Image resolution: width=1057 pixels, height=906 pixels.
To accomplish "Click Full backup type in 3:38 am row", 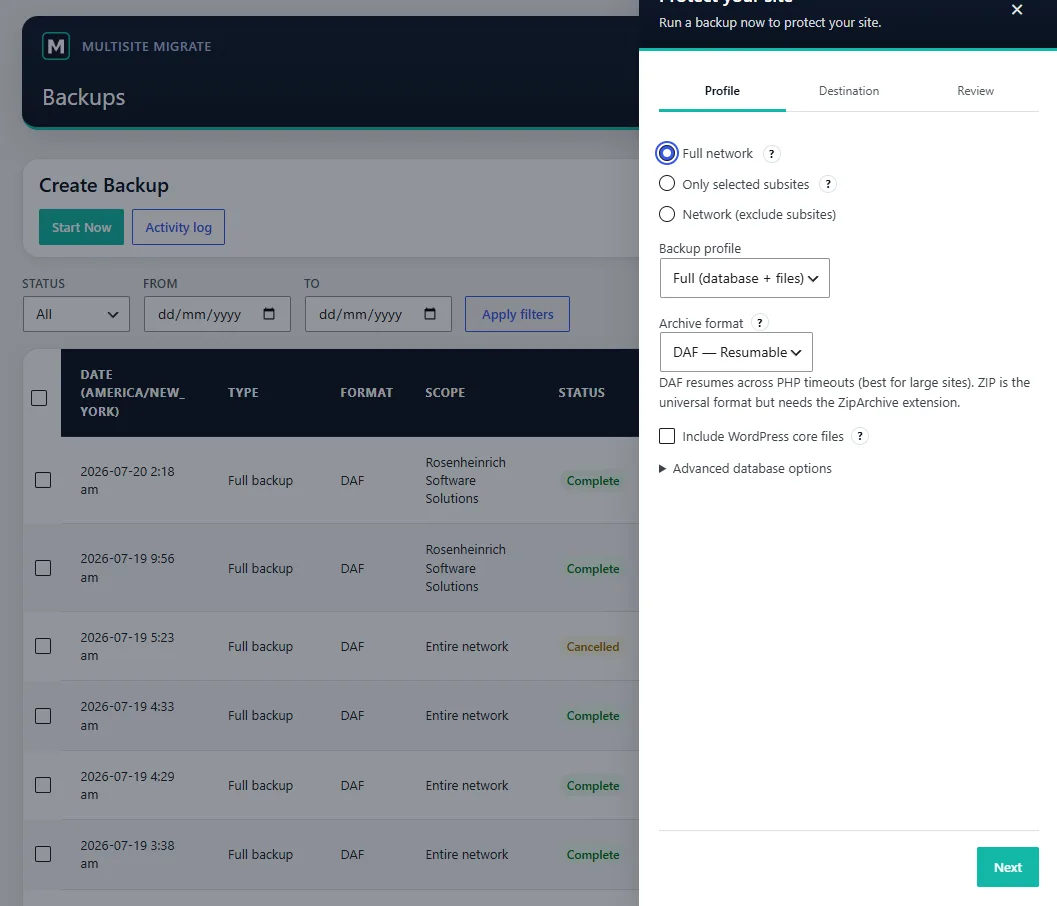I will [260, 854].
